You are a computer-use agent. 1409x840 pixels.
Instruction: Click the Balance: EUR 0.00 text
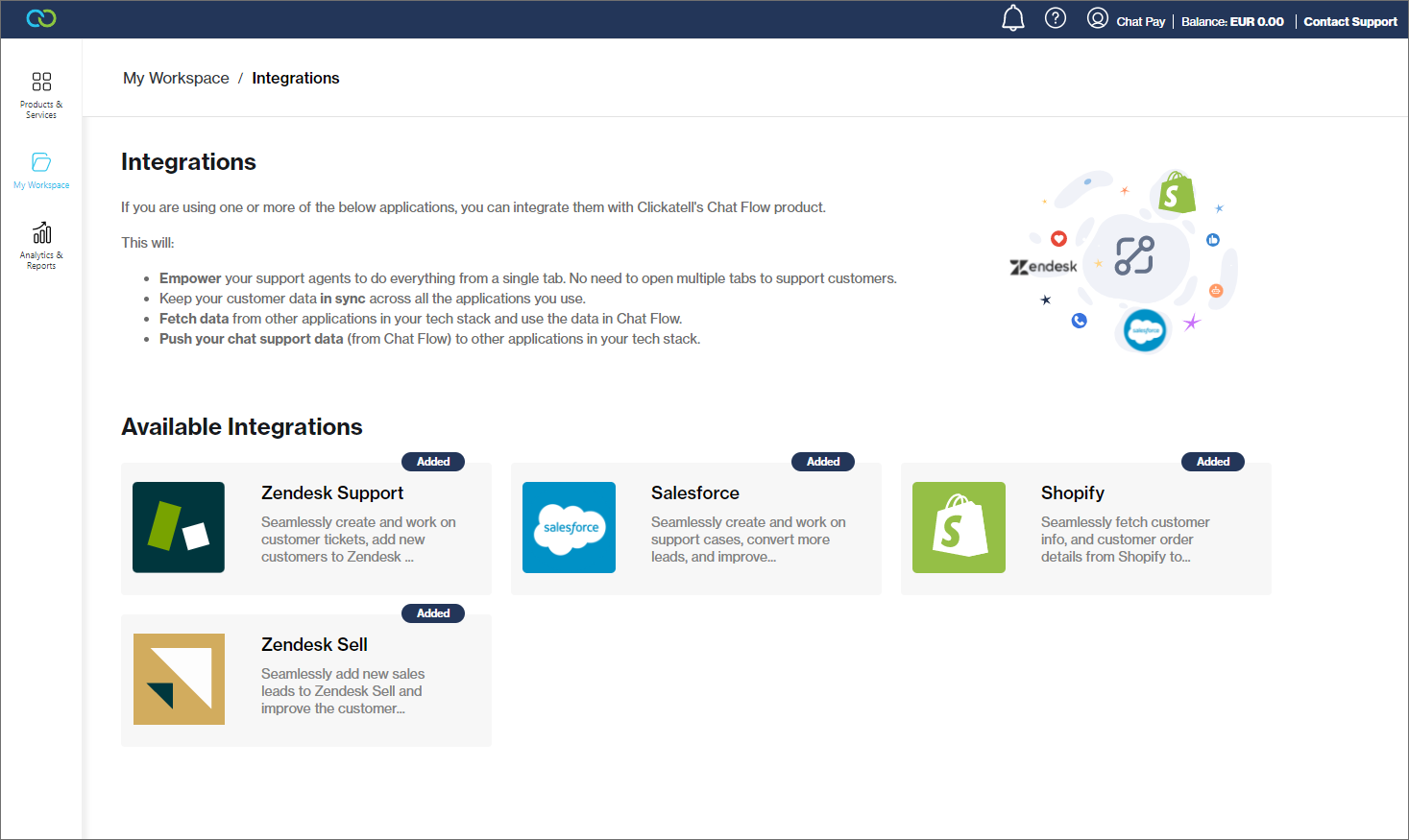[x=1232, y=21]
